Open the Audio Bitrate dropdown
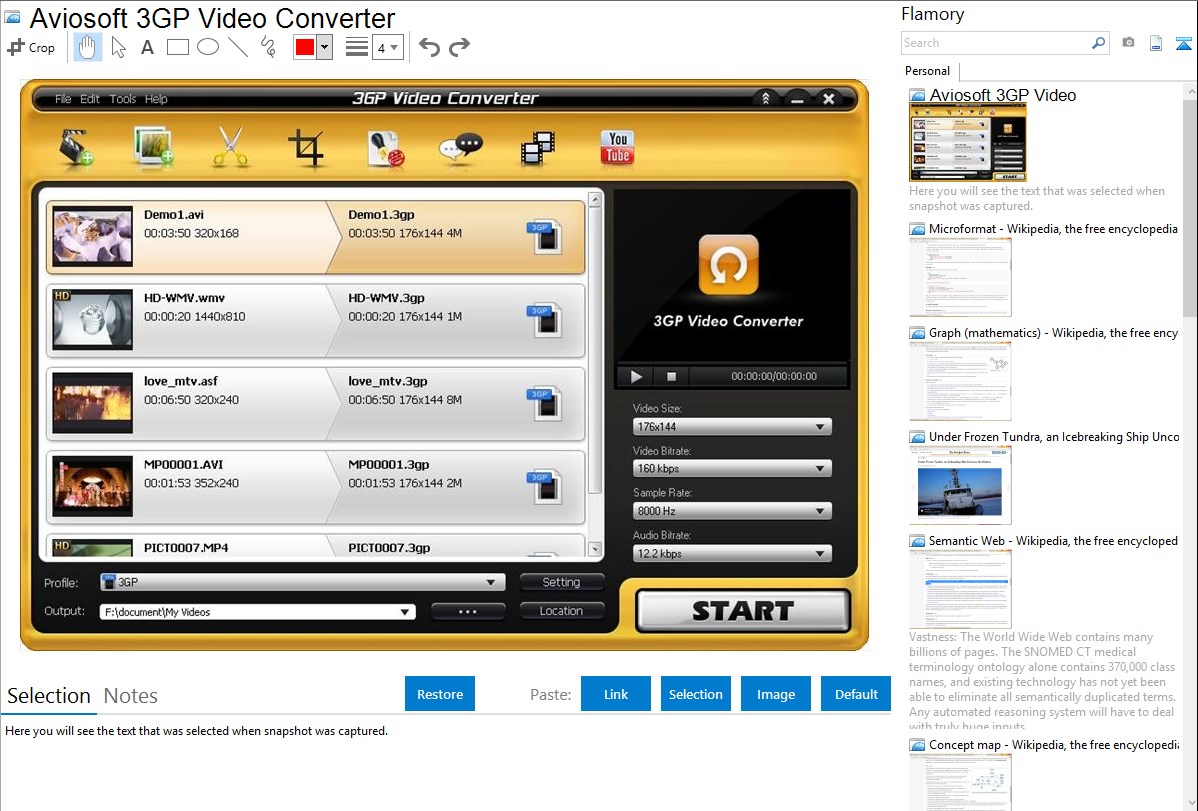The height and width of the screenshot is (811, 1198). (732, 553)
